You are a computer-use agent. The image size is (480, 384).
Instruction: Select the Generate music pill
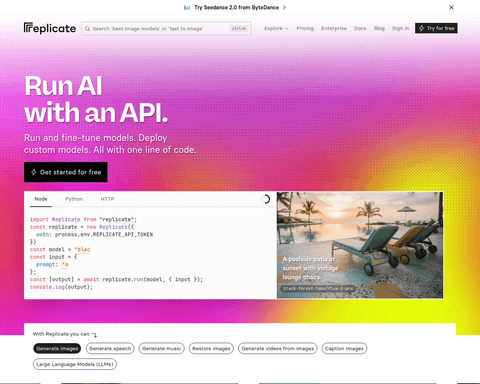coord(161,349)
